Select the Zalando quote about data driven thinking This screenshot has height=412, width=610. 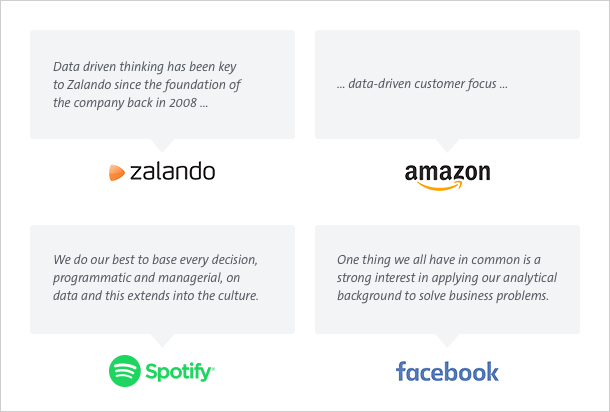tap(147, 84)
